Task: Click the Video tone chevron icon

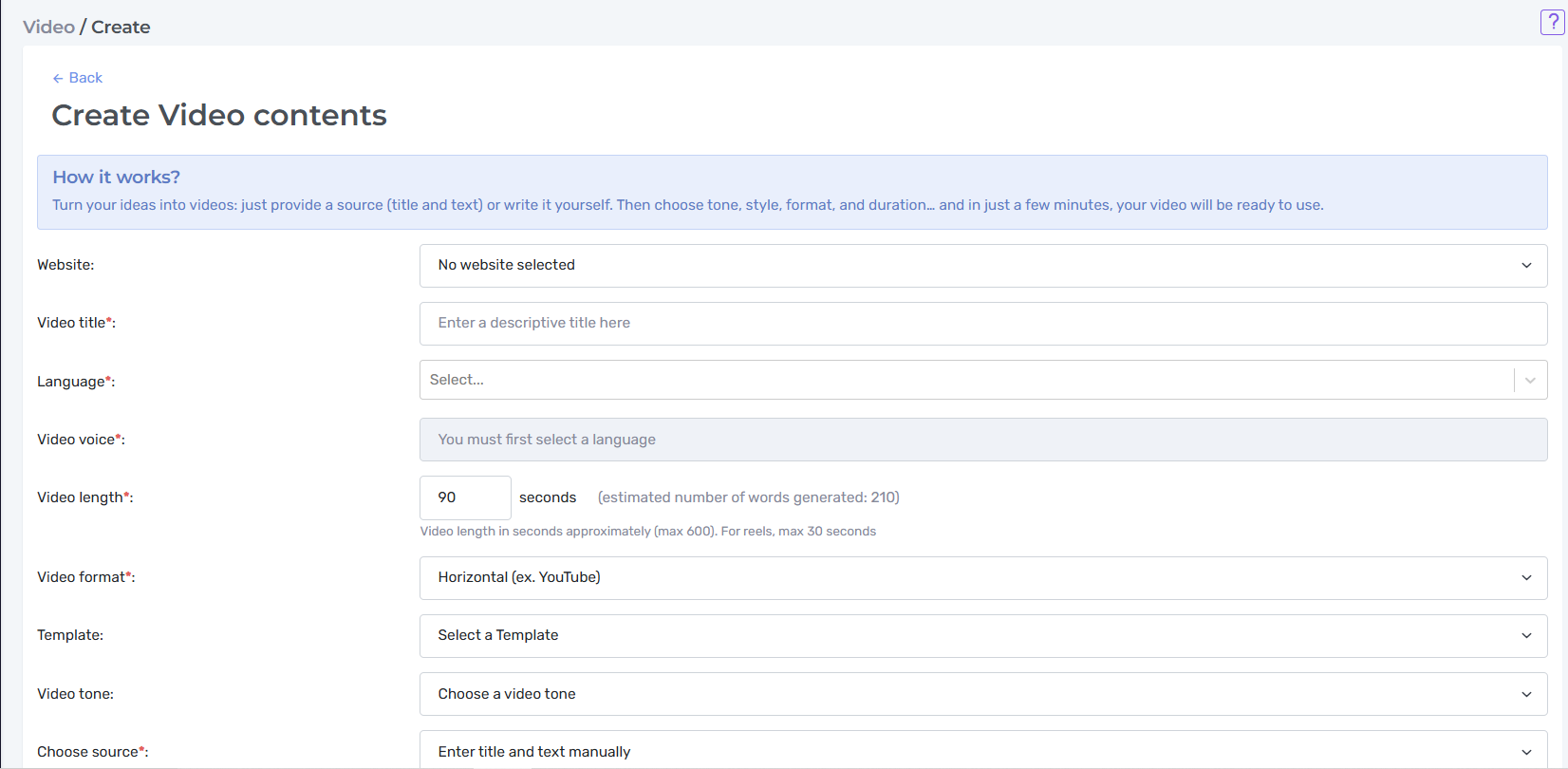Action: [1526, 695]
